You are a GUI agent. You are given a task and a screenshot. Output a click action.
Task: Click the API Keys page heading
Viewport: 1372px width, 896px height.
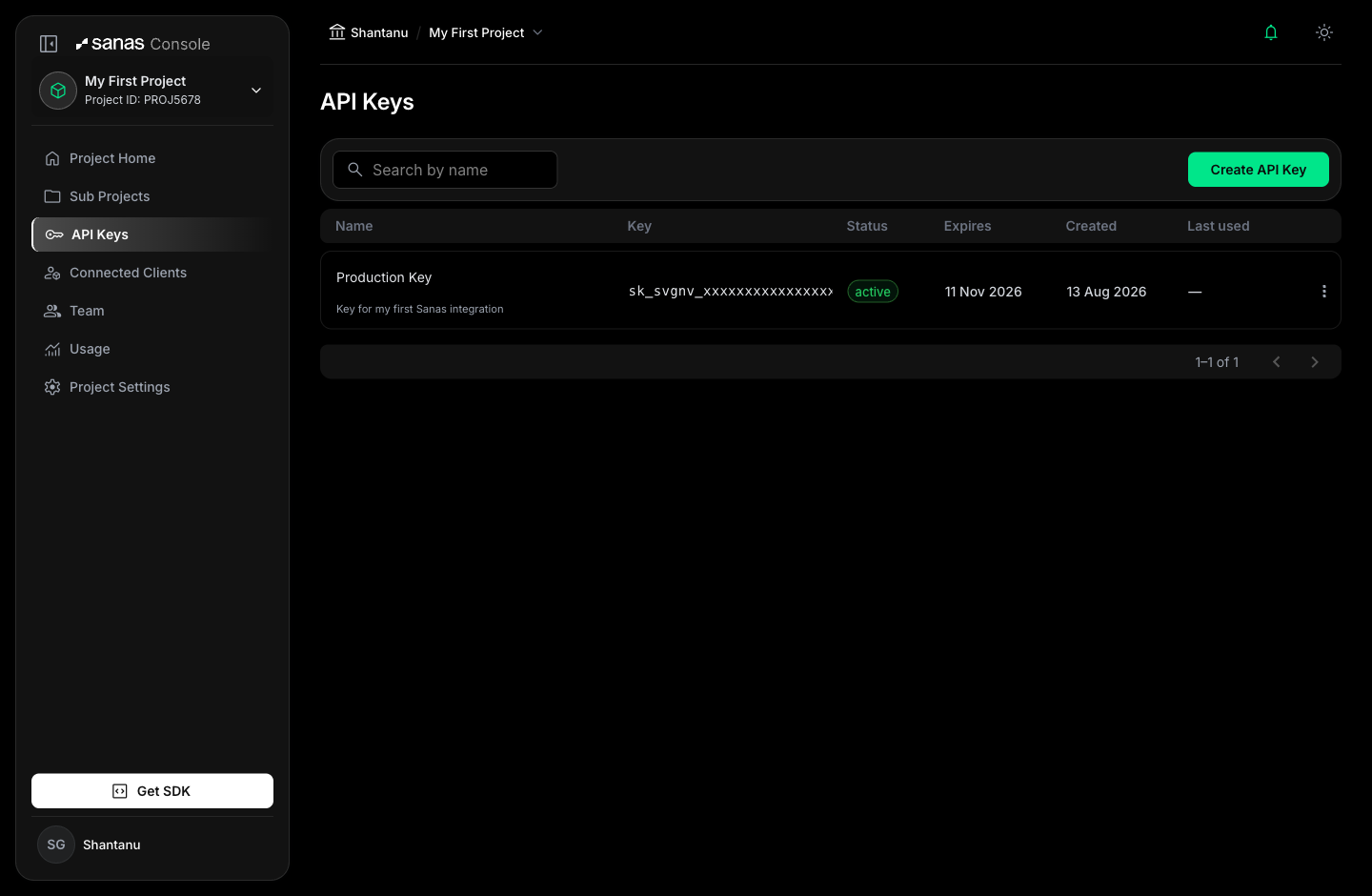click(x=367, y=102)
